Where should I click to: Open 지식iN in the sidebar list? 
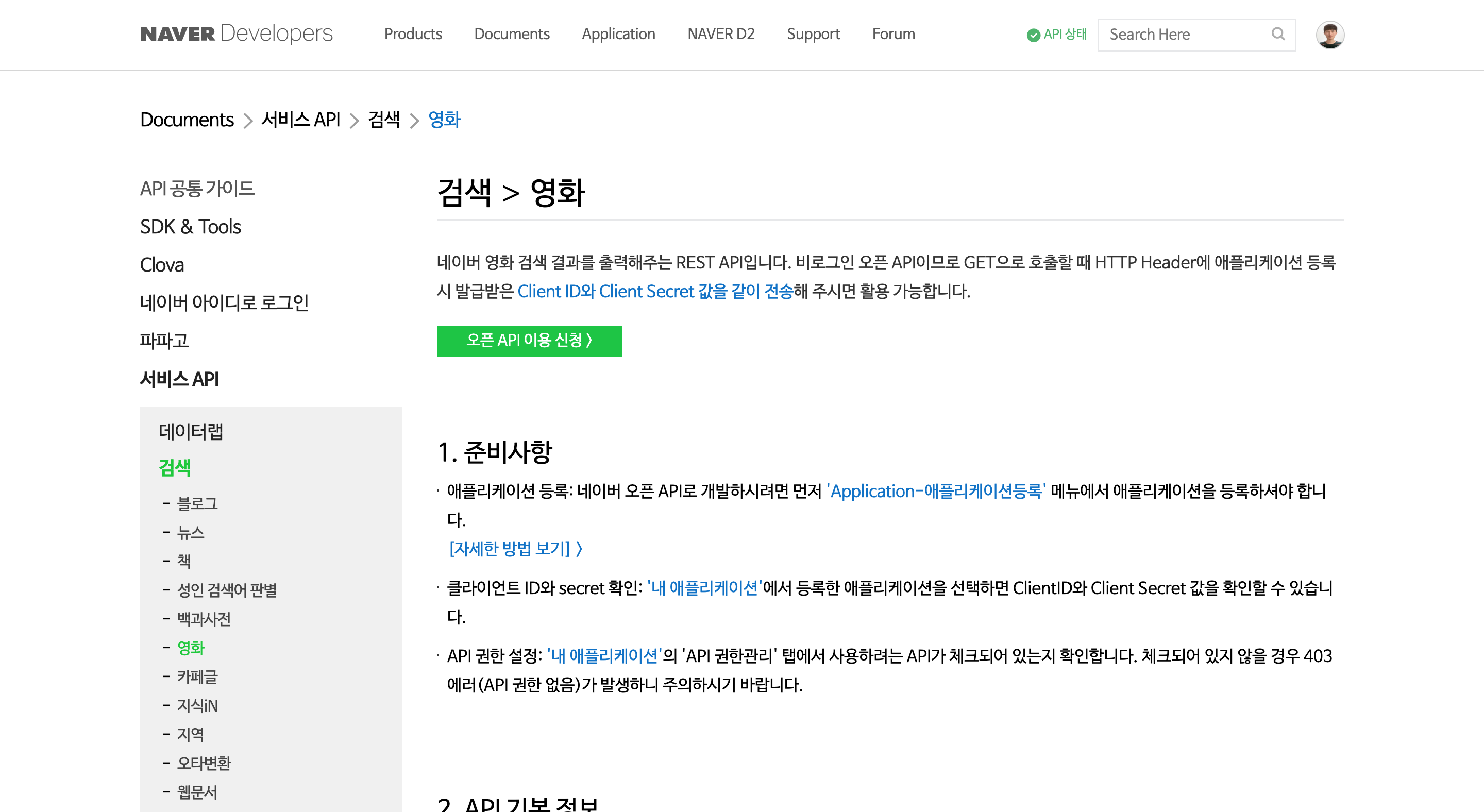pyautogui.click(x=197, y=705)
